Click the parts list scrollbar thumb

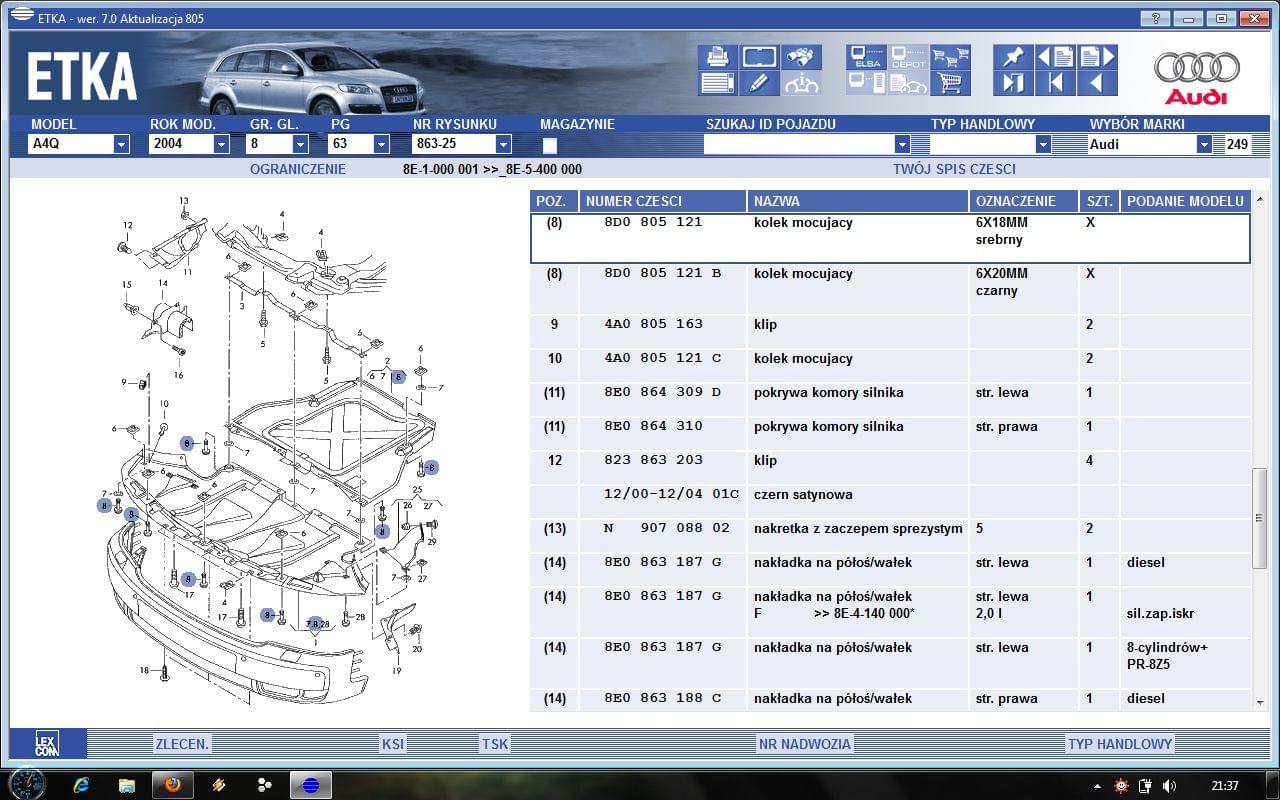(x=1260, y=517)
